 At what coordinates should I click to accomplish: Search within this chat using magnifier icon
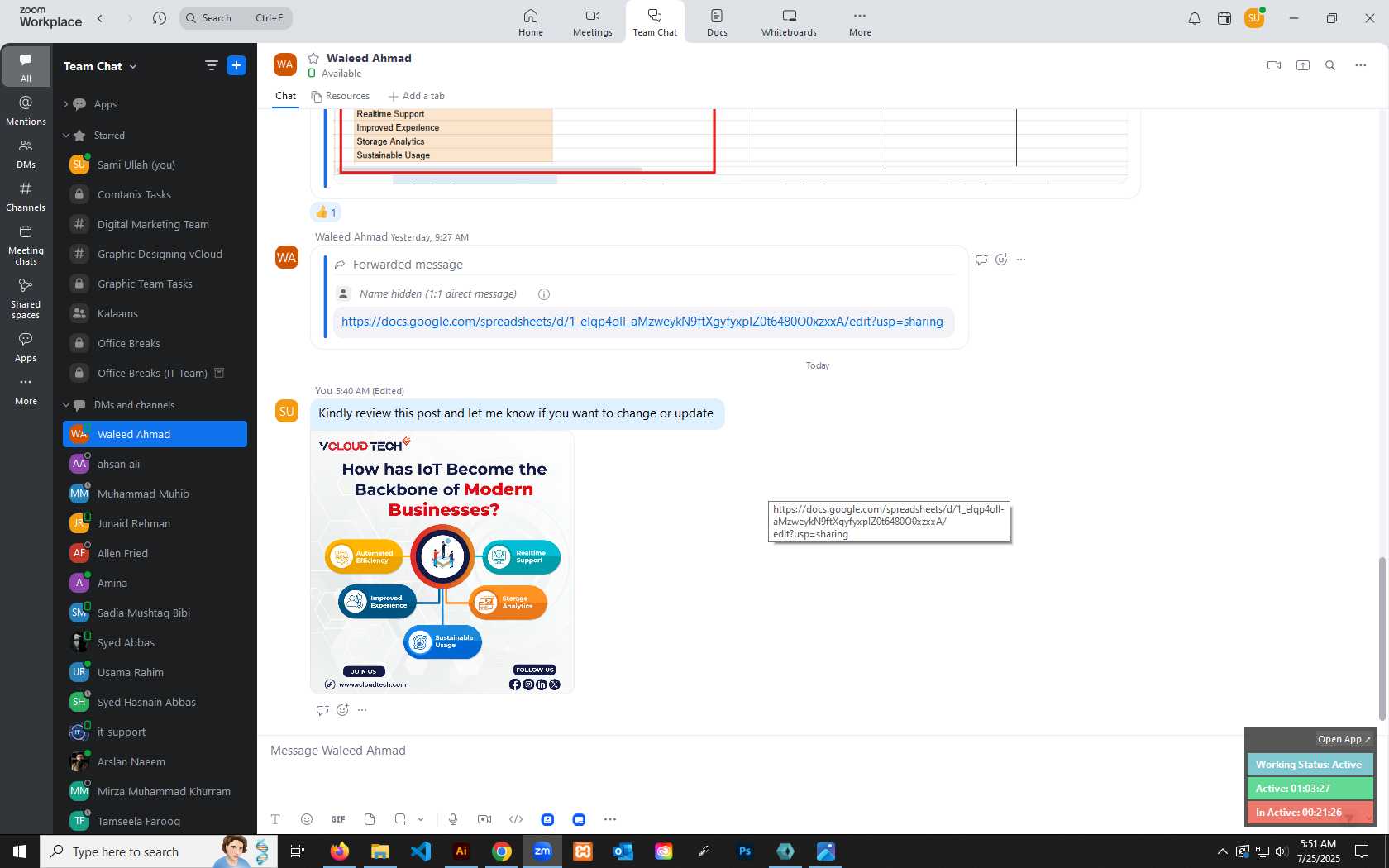(x=1330, y=65)
